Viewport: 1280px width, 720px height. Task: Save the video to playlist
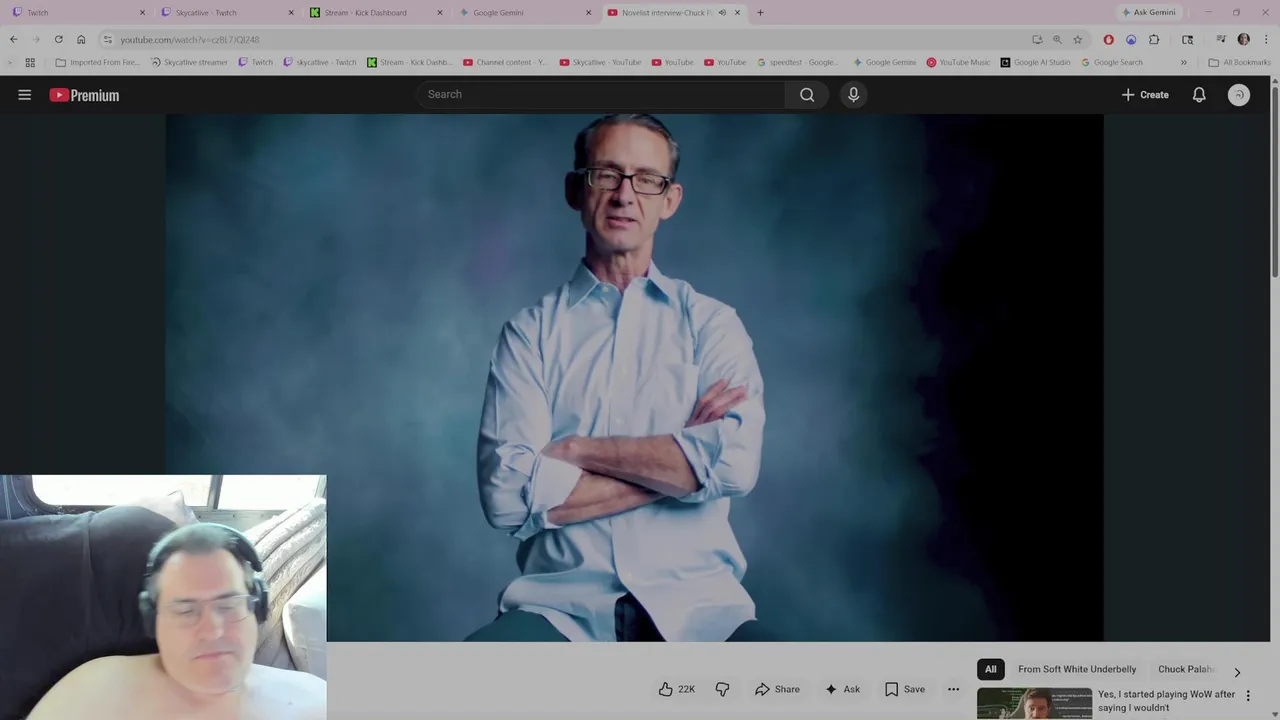point(905,689)
